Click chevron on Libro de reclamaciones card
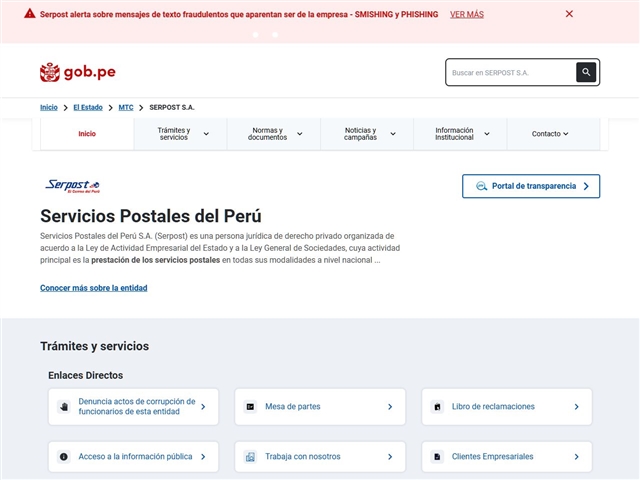The width and height of the screenshot is (640, 480). (x=576, y=407)
